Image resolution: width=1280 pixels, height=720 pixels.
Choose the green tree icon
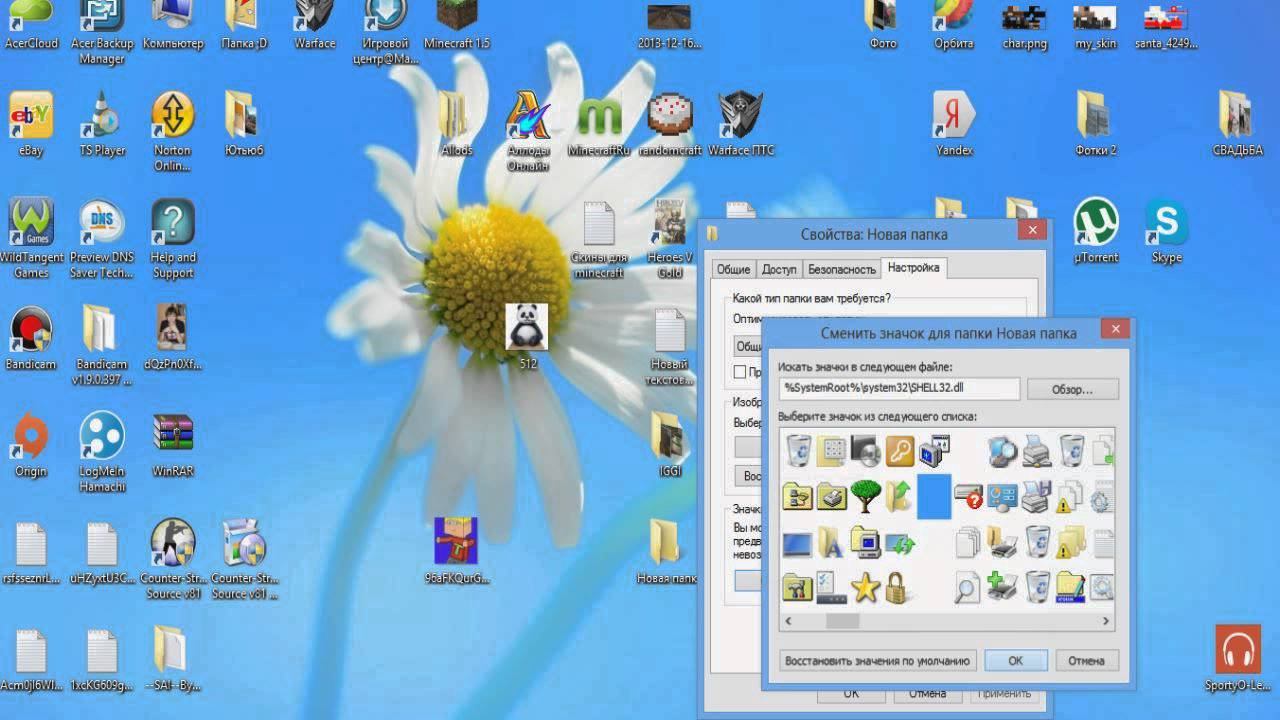pos(865,496)
